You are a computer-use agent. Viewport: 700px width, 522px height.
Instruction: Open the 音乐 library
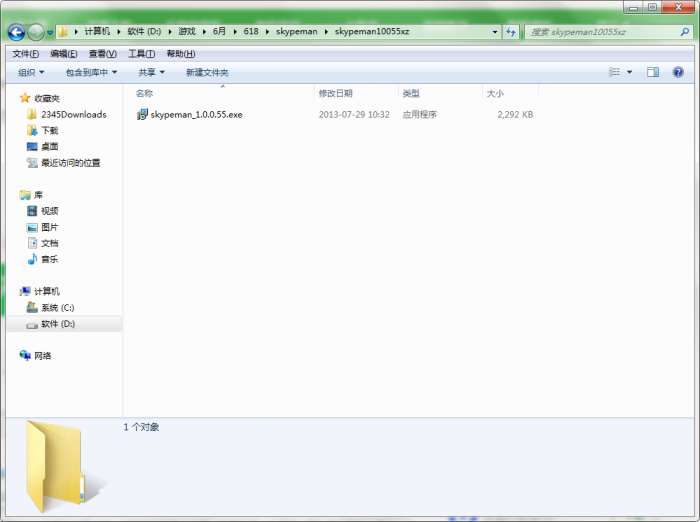50,259
